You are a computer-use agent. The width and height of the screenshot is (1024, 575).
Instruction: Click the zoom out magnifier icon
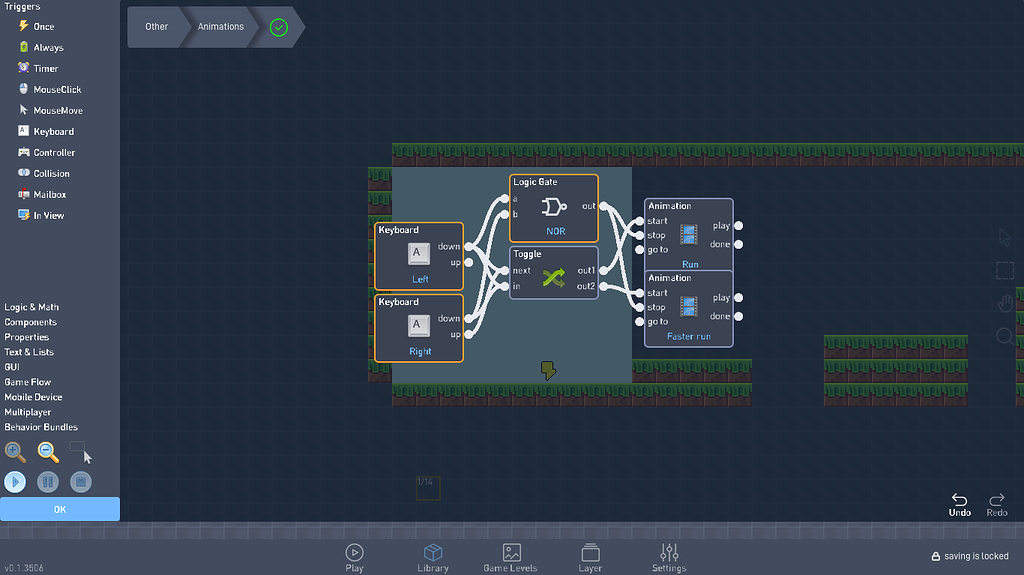coord(48,452)
